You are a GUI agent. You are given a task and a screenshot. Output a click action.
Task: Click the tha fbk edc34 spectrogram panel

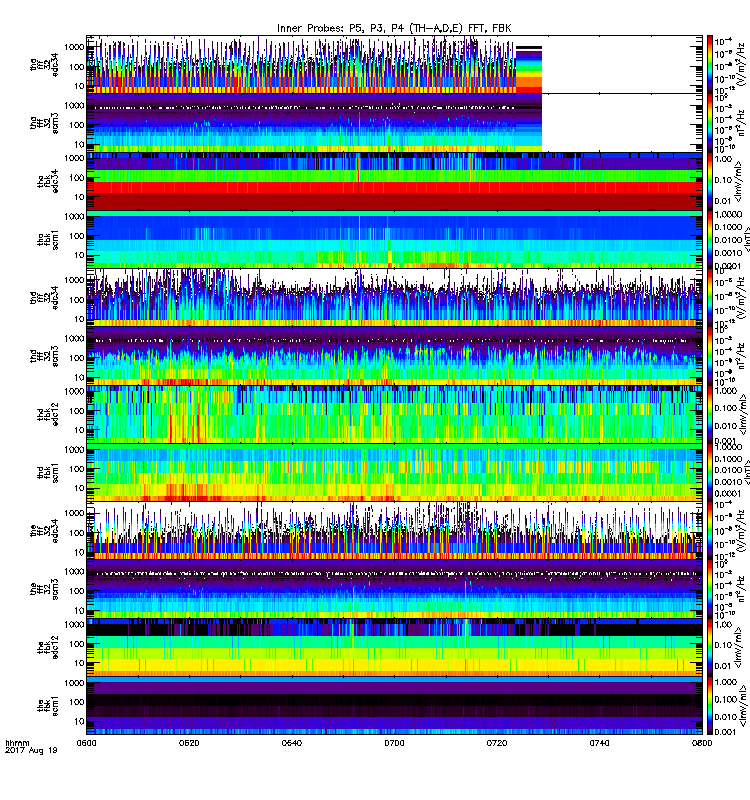394,181
